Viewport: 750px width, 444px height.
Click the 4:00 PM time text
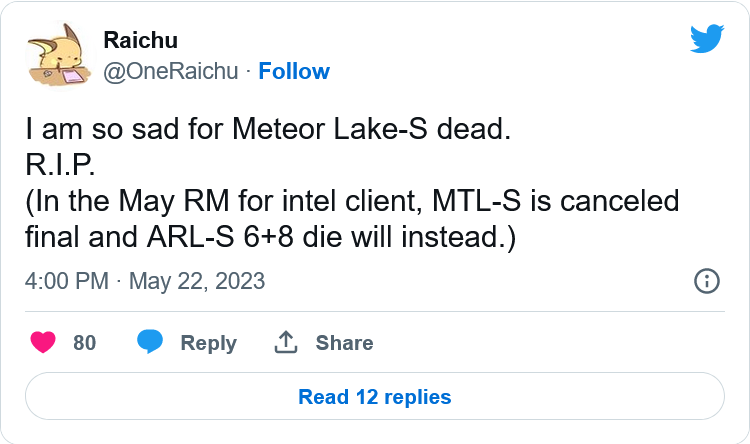click(x=66, y=281)
